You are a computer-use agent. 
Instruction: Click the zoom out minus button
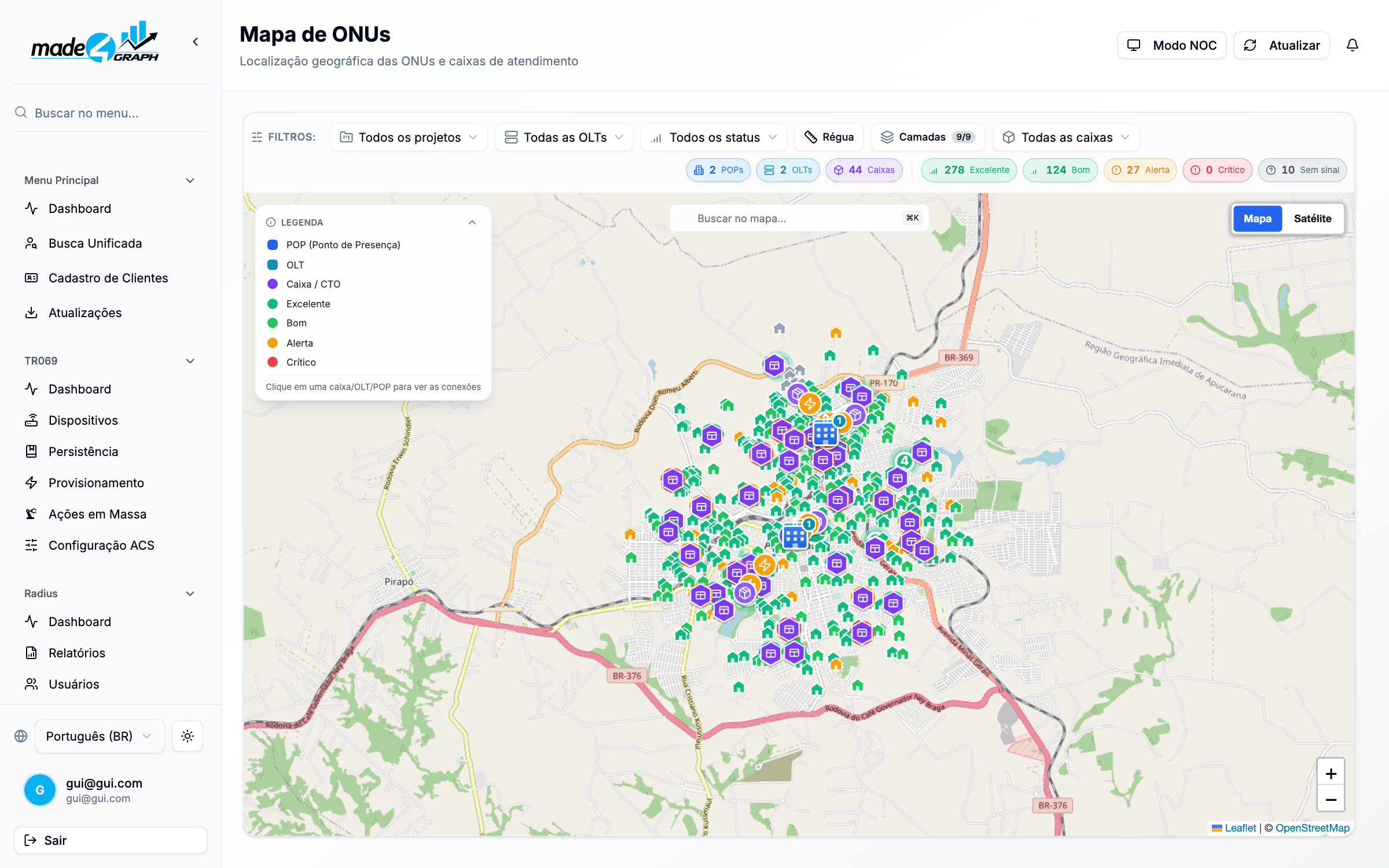(1331, 800)
